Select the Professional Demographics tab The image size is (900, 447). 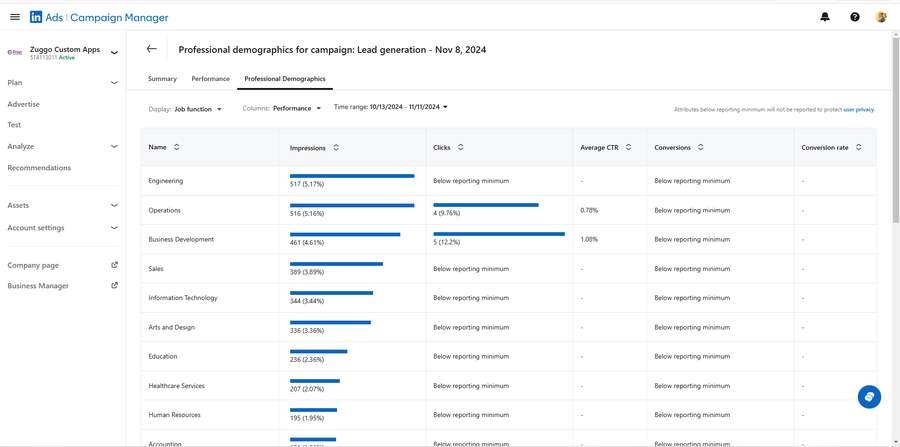pos(285,79)
